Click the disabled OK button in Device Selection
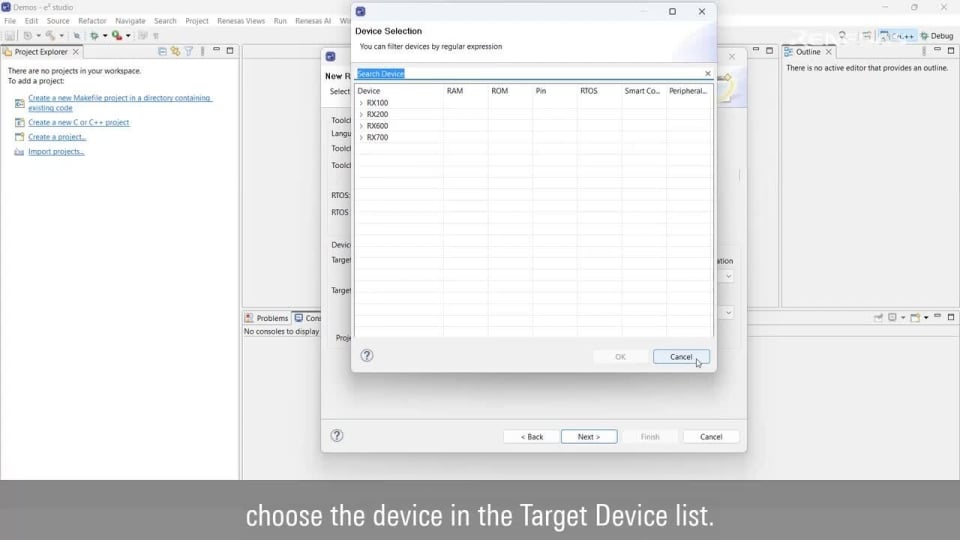 click(x=620, y=357)
